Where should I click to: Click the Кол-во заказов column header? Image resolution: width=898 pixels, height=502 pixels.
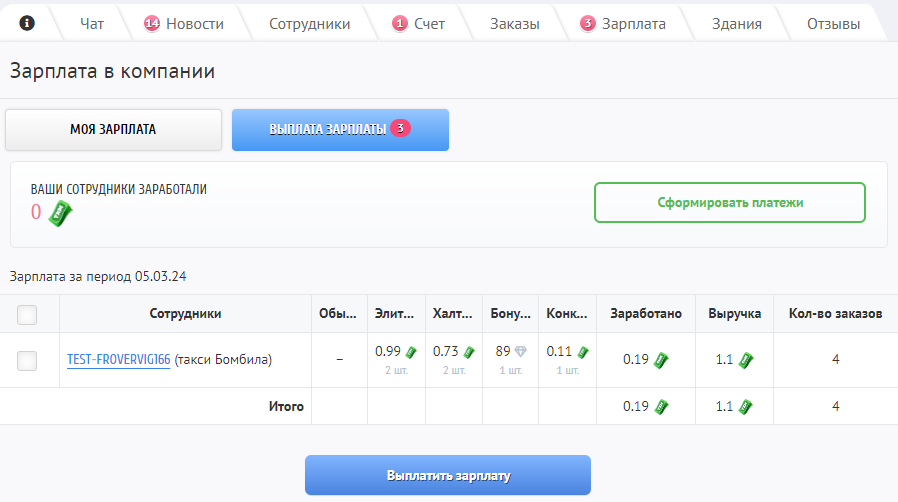pos(835,314)
